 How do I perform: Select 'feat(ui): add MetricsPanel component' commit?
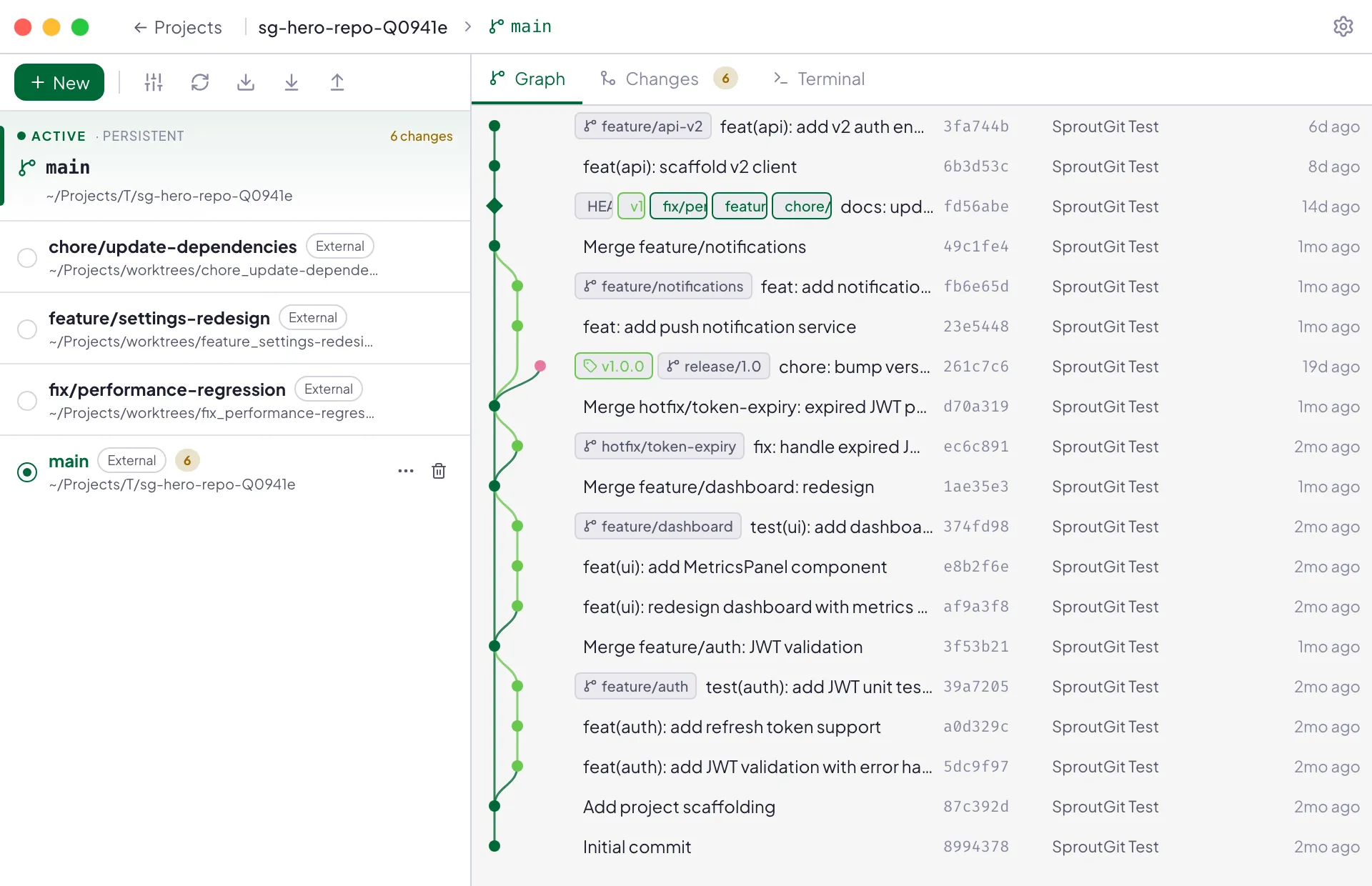[x=921, y=566]
